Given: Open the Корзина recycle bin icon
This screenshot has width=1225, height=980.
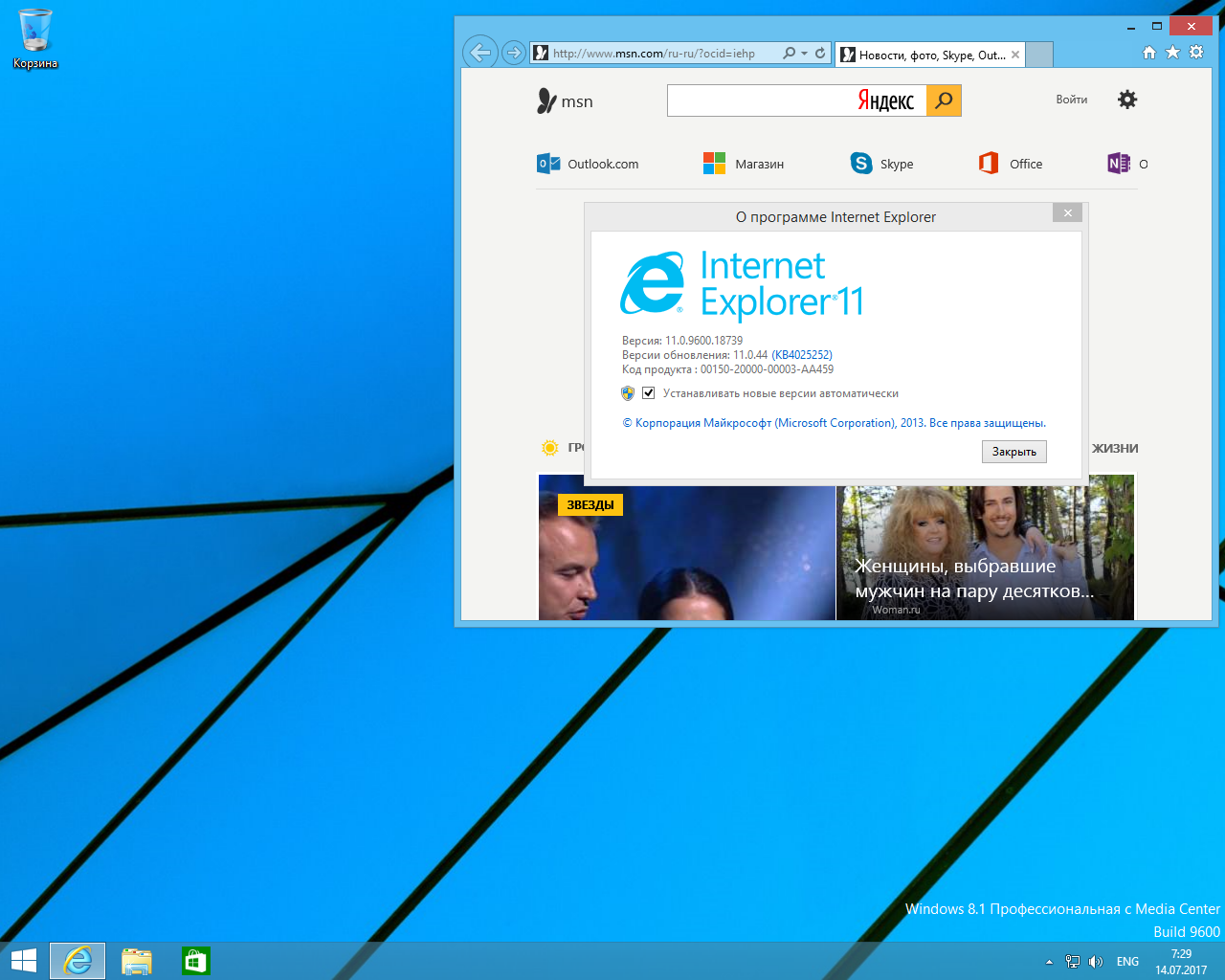Looking at the screenshot, I should pyautogui.click(x=35, y=40).
